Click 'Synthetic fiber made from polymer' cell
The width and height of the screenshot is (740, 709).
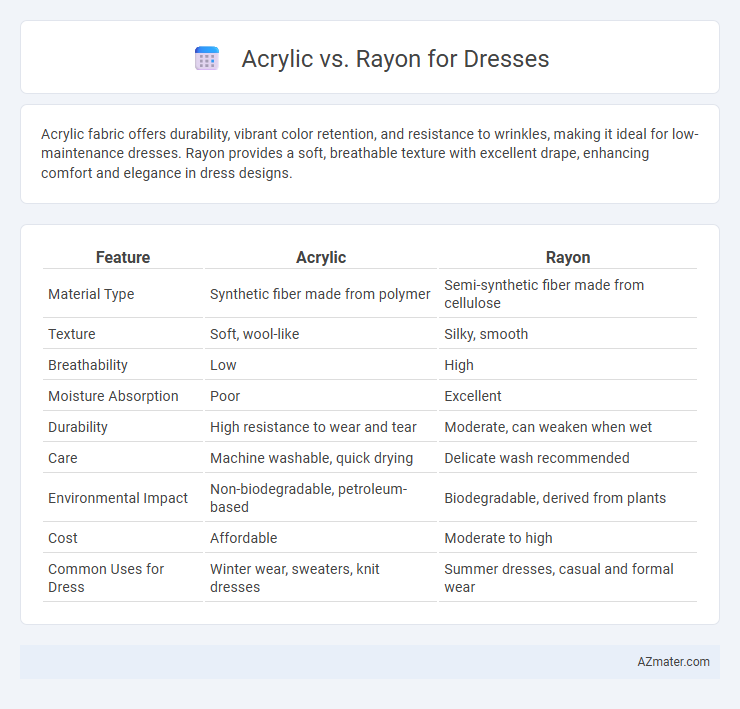tap(320, 294)
